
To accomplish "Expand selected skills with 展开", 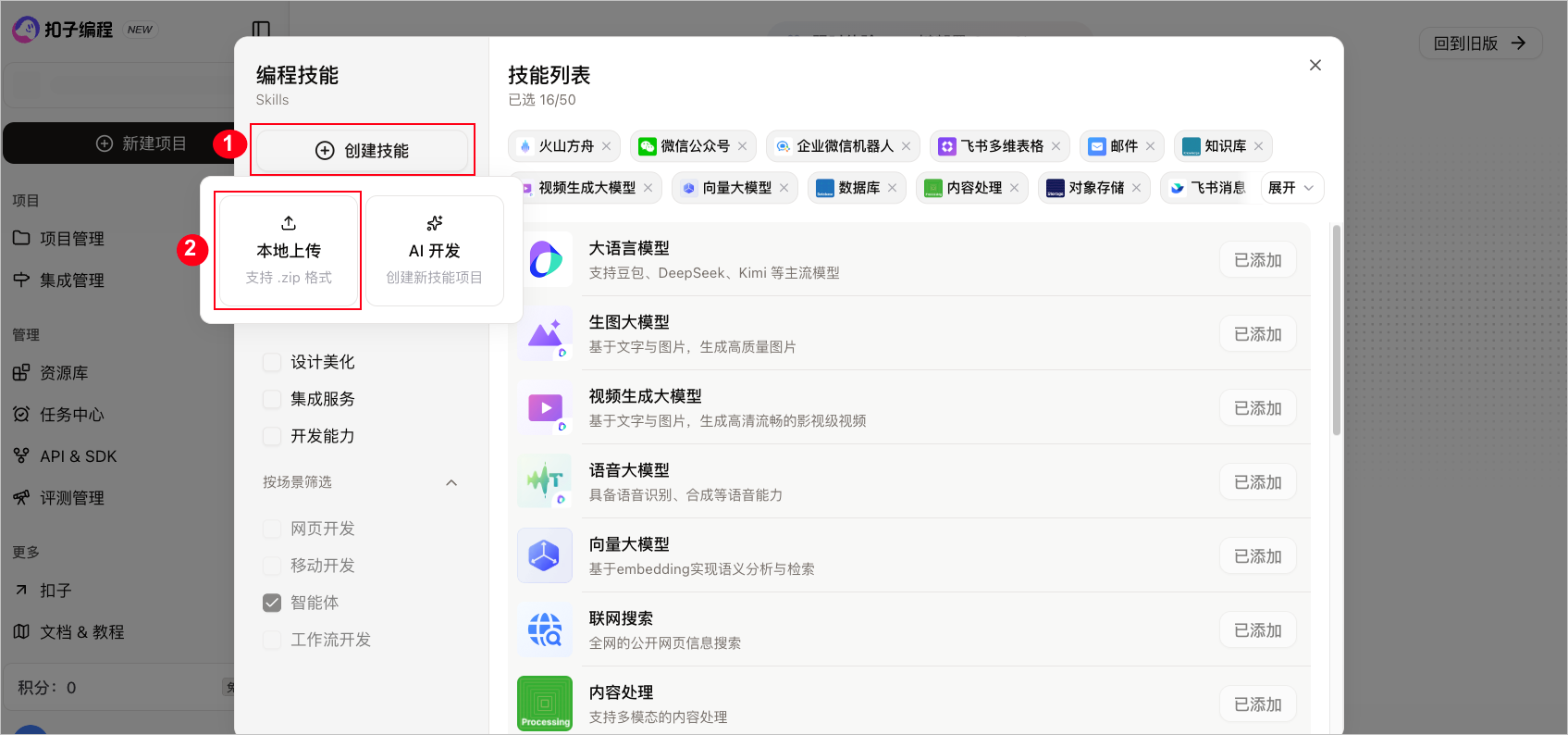I will [x=1290, y=188].
